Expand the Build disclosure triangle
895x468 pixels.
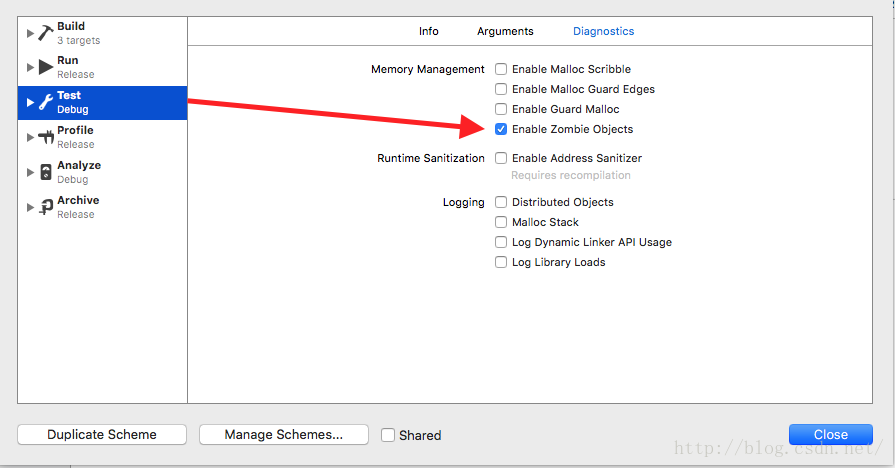pos(30,33)
